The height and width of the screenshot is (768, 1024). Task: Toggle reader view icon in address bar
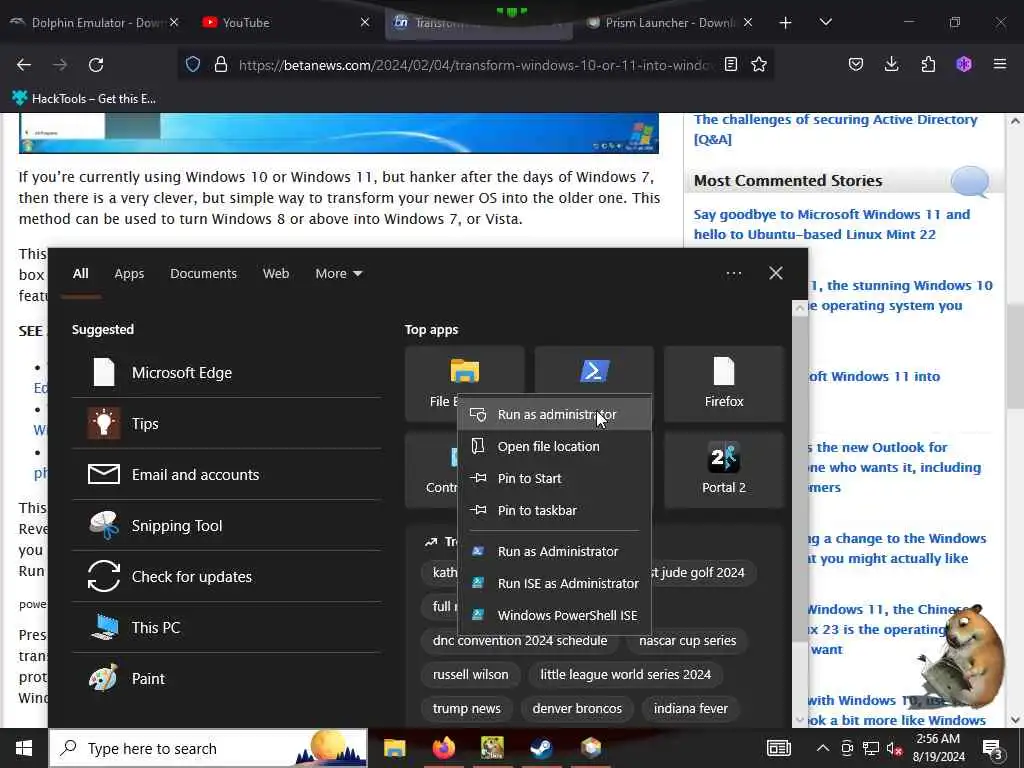point(731,64)
